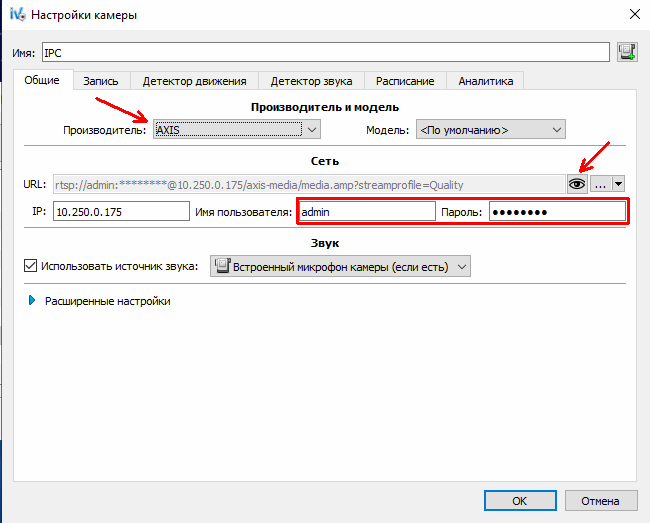Click the add camera icon beside name field
650x523 pixels.
pyautogui.click(x=627, y=52)
